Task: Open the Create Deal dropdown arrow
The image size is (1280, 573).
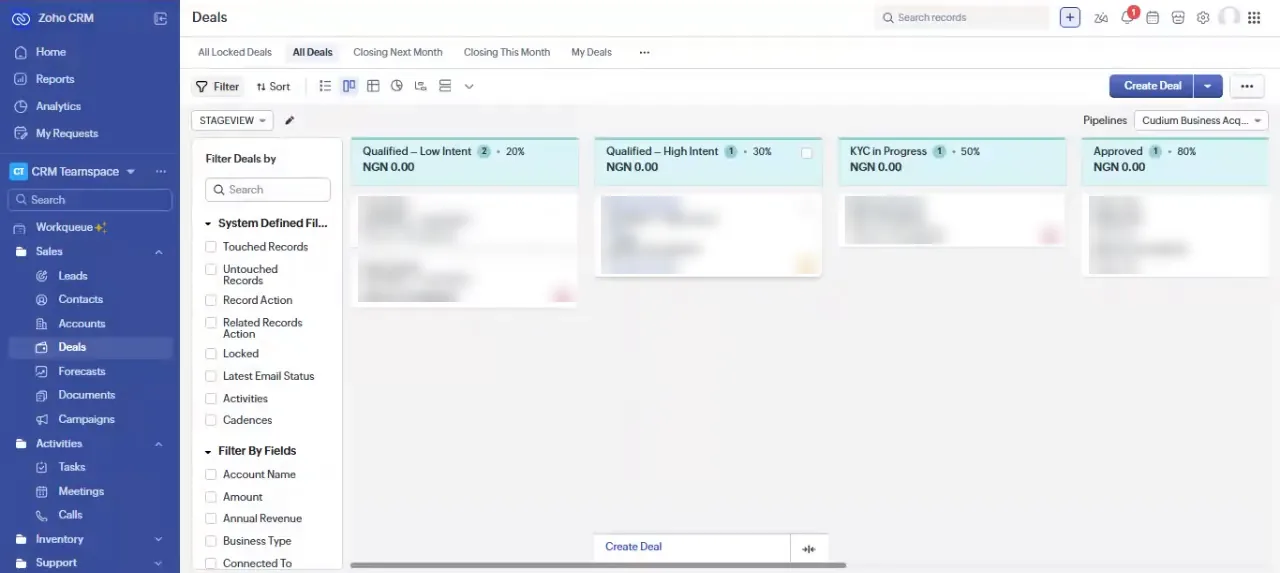Action: [1208, 86]
